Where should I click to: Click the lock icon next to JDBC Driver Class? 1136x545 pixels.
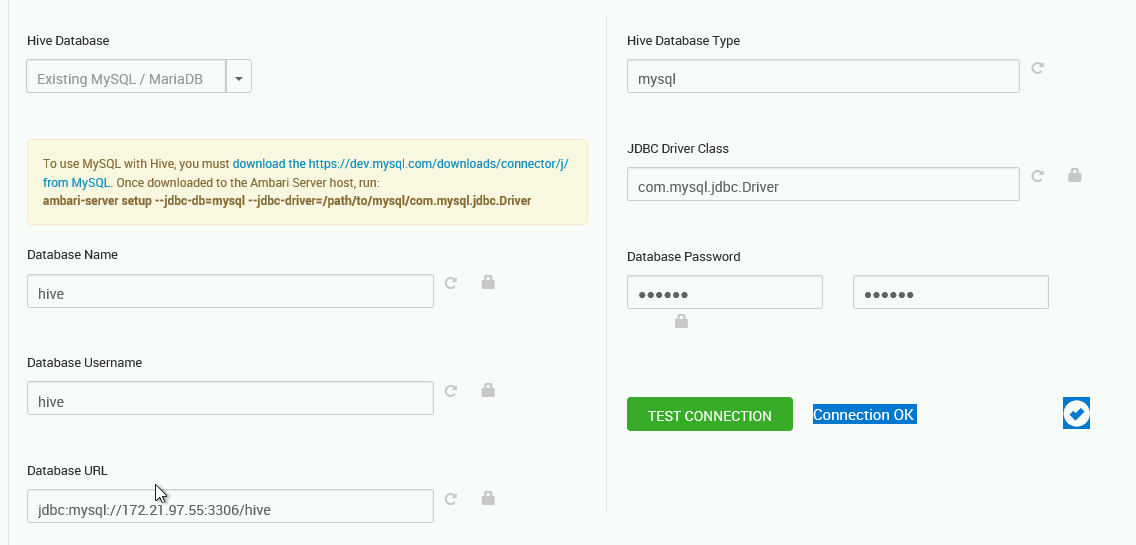(x=1074, y=175)
